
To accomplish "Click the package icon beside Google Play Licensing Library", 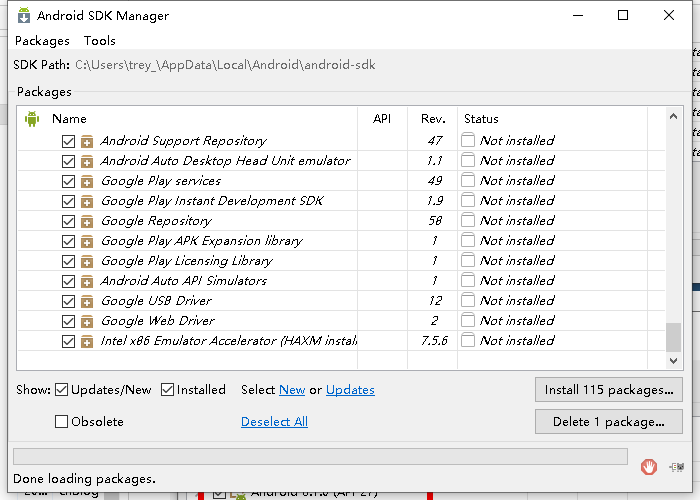I will 87,262.
